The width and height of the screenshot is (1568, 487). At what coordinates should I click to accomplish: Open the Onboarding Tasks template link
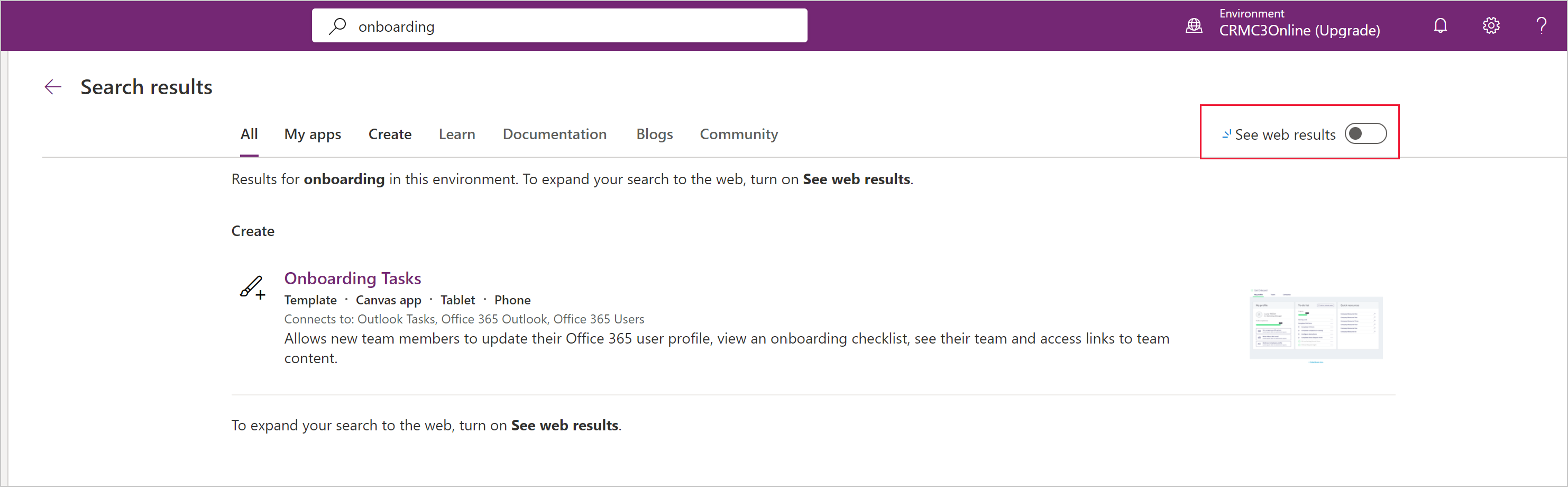point(352,278)
